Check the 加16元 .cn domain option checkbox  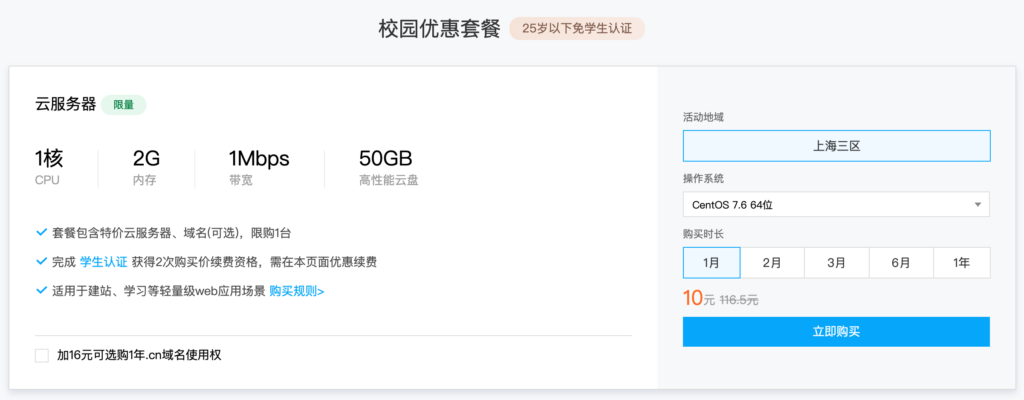(x=41, y=355)
